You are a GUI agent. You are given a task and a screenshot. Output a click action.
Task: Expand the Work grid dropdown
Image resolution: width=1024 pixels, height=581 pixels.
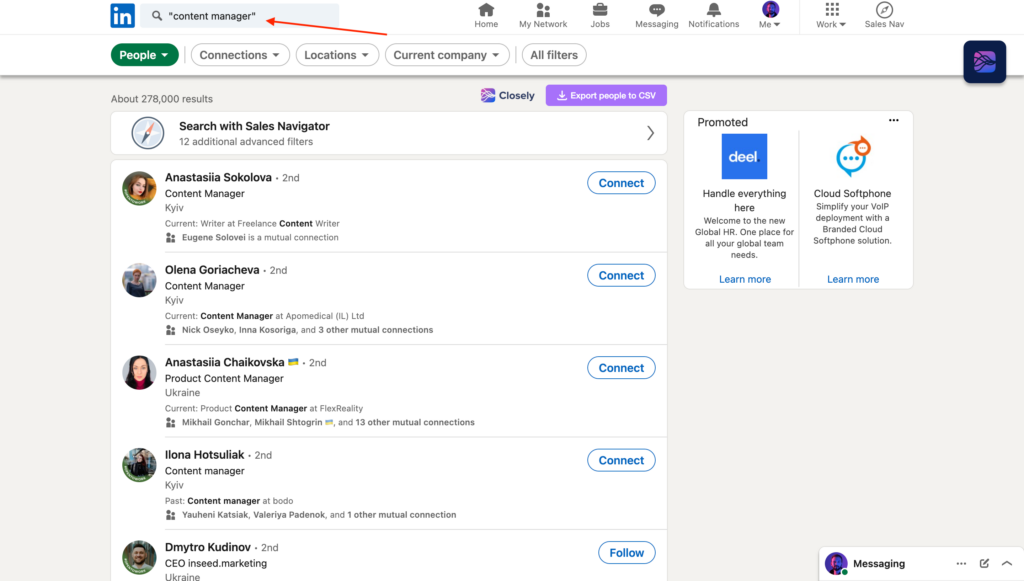point(830,15)
